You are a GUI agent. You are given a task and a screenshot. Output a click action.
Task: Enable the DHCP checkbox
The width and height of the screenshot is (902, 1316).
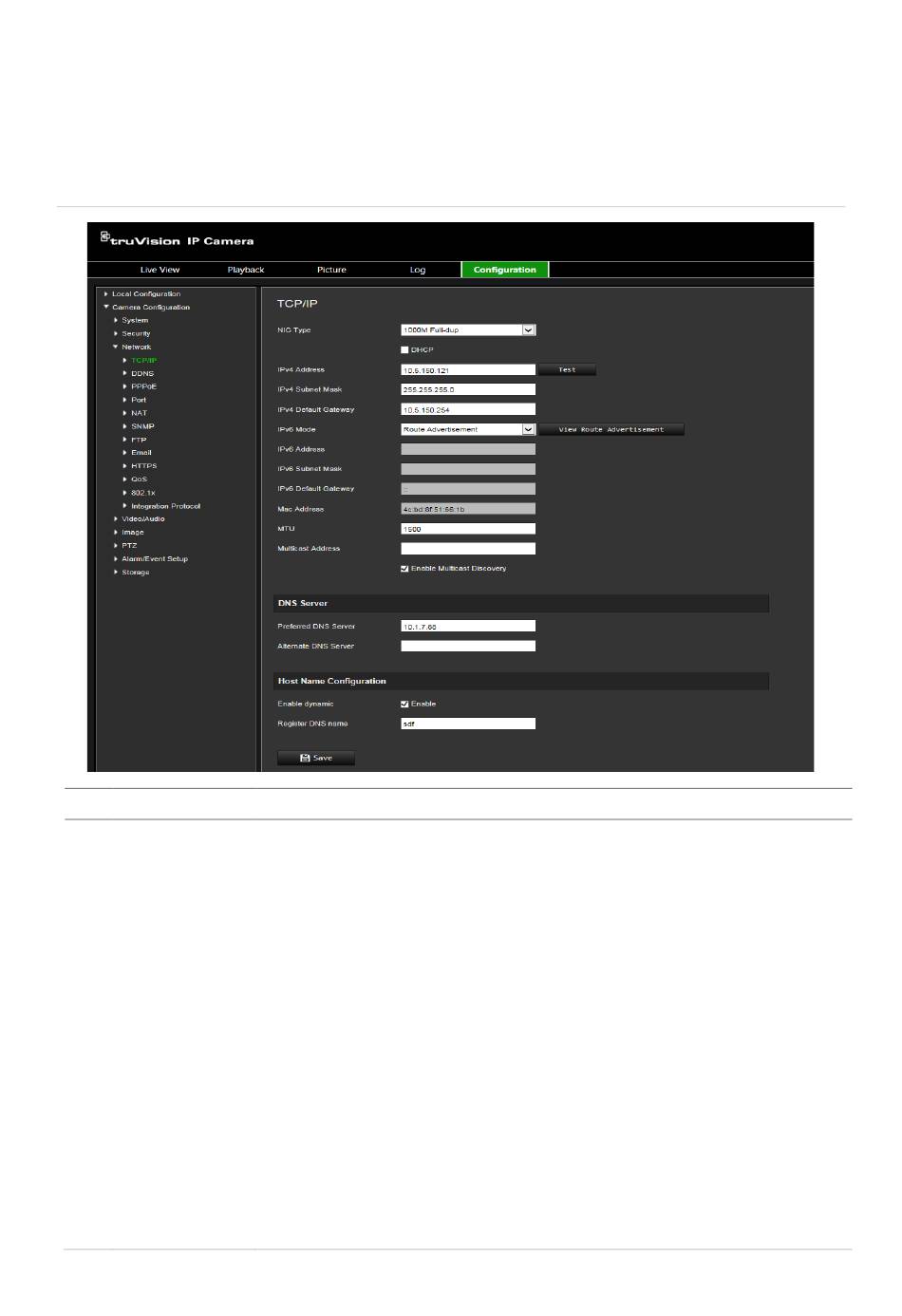404,350
